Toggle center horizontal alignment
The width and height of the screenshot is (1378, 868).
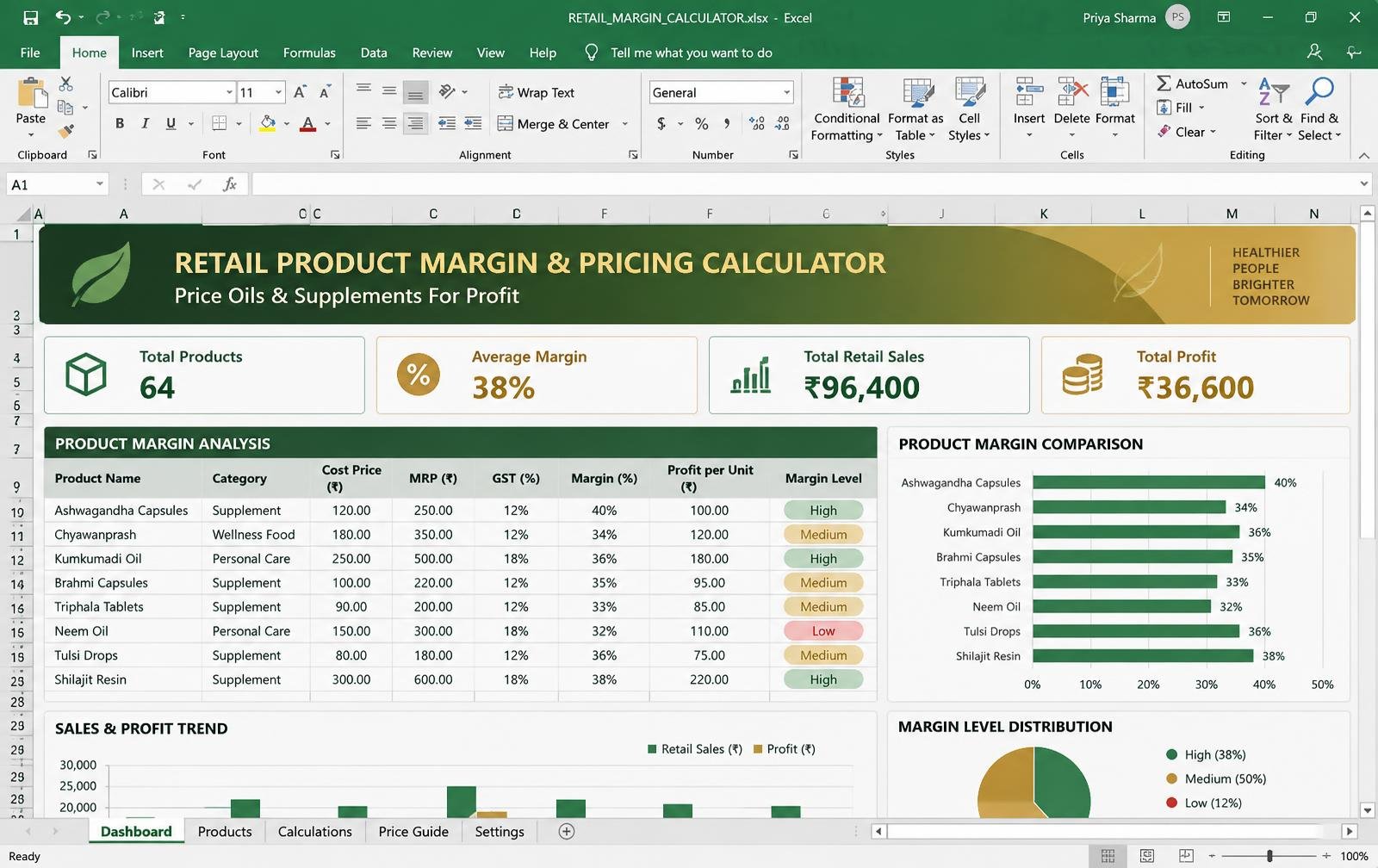(x=389, y=123)
